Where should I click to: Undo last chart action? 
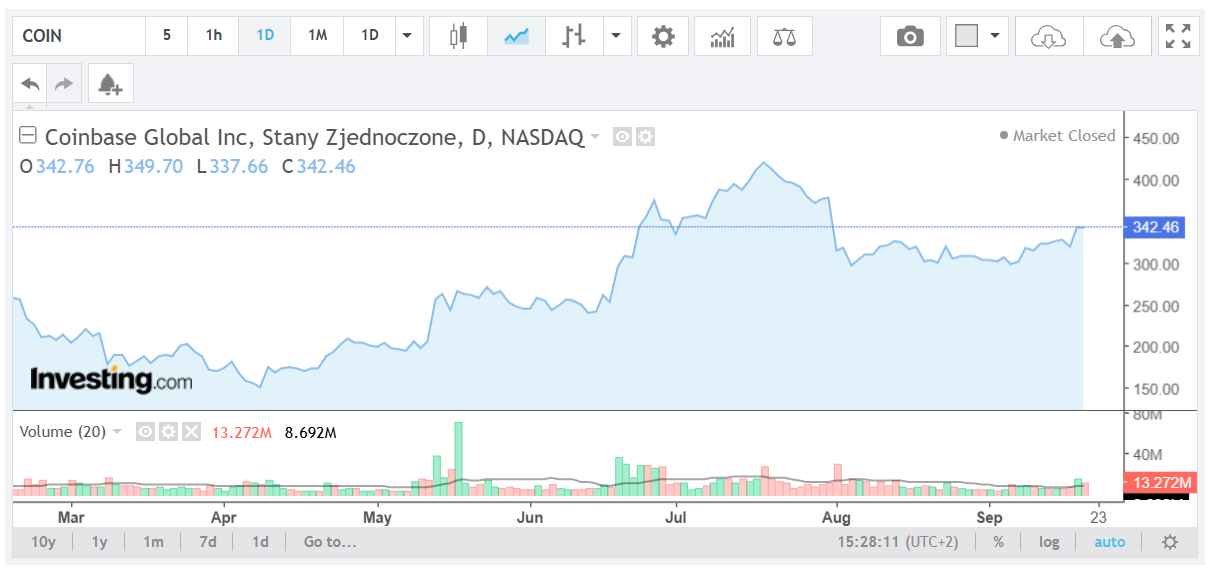point(31,84)
